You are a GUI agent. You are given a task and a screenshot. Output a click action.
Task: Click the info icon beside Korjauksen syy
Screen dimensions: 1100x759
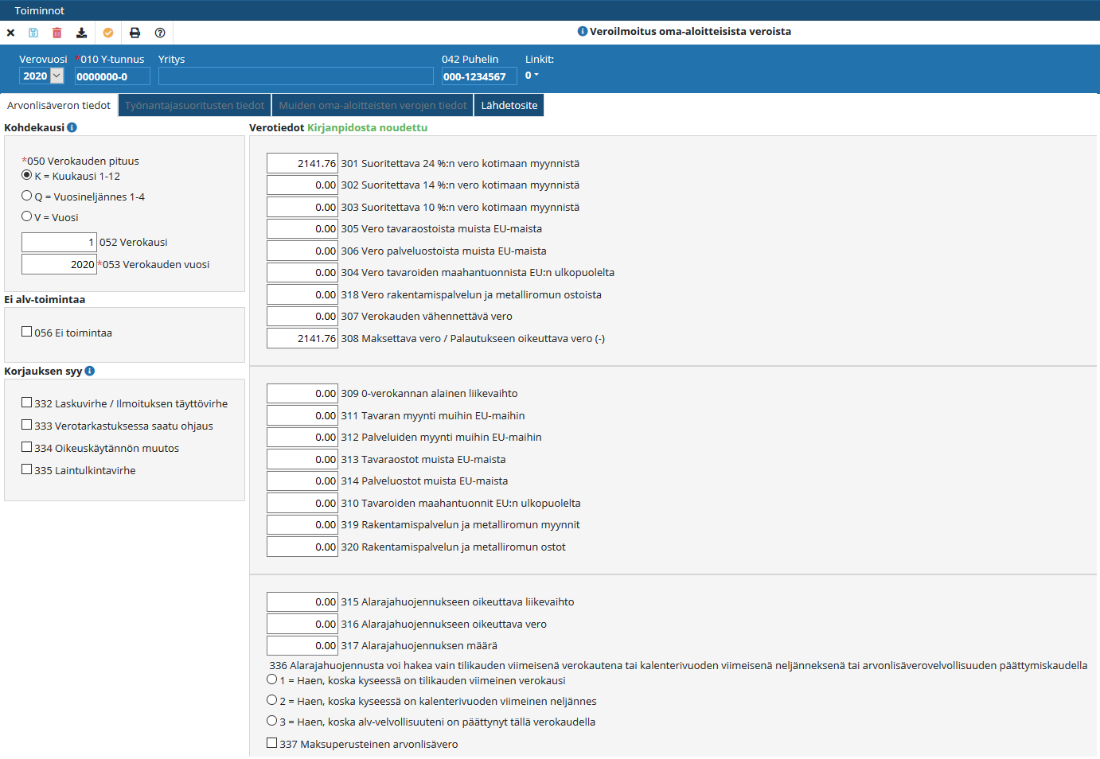[x=90, y=371]
